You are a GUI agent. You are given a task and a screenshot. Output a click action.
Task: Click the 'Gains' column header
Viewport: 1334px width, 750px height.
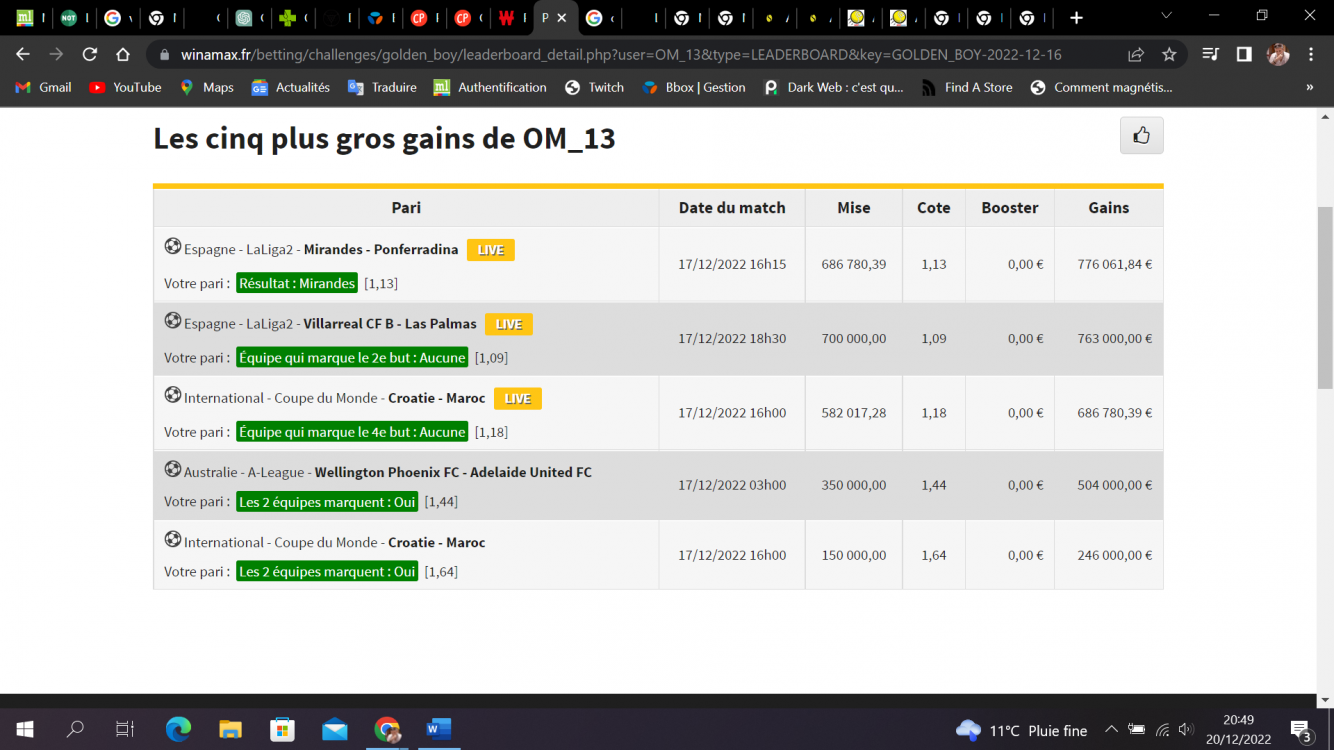(1109, 208)
